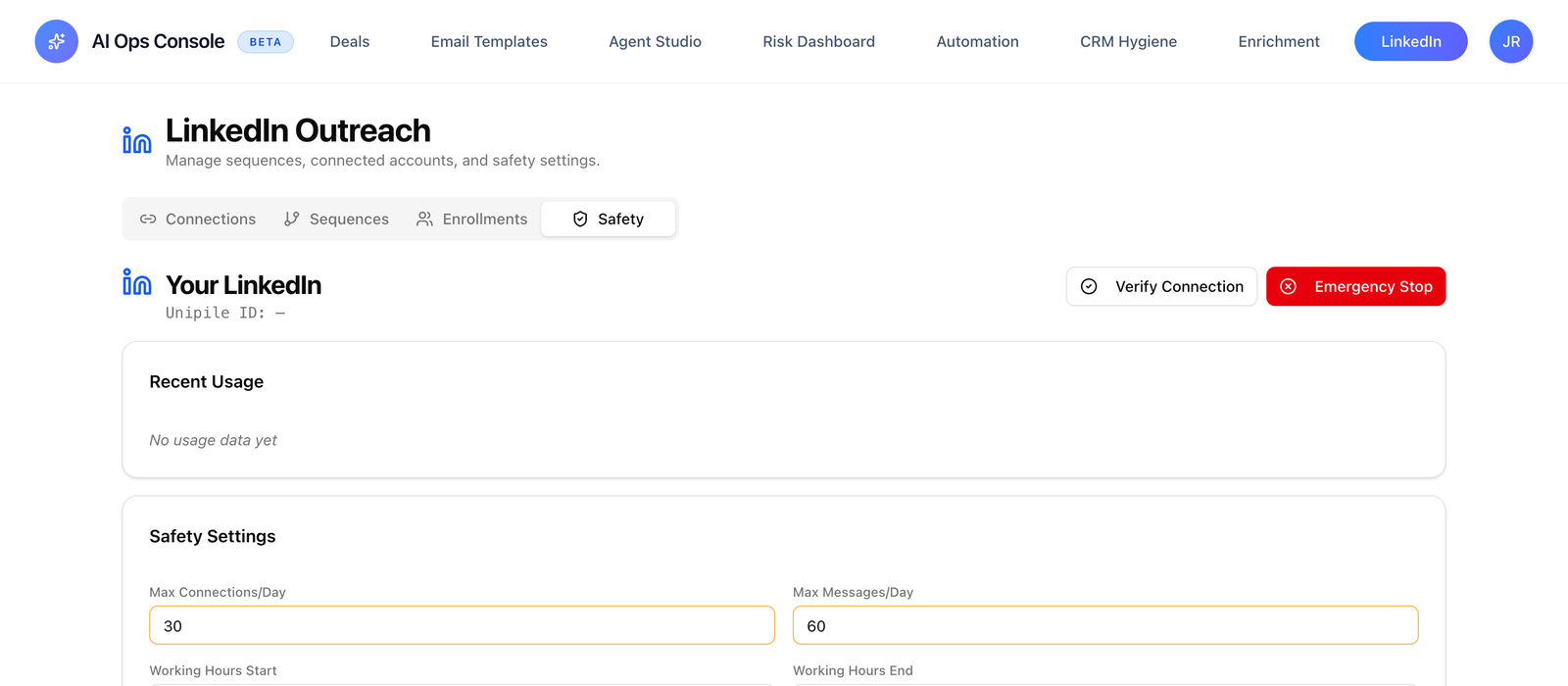Switch to the Connections tab
The image size is (1568, 686).
point(198,220)
